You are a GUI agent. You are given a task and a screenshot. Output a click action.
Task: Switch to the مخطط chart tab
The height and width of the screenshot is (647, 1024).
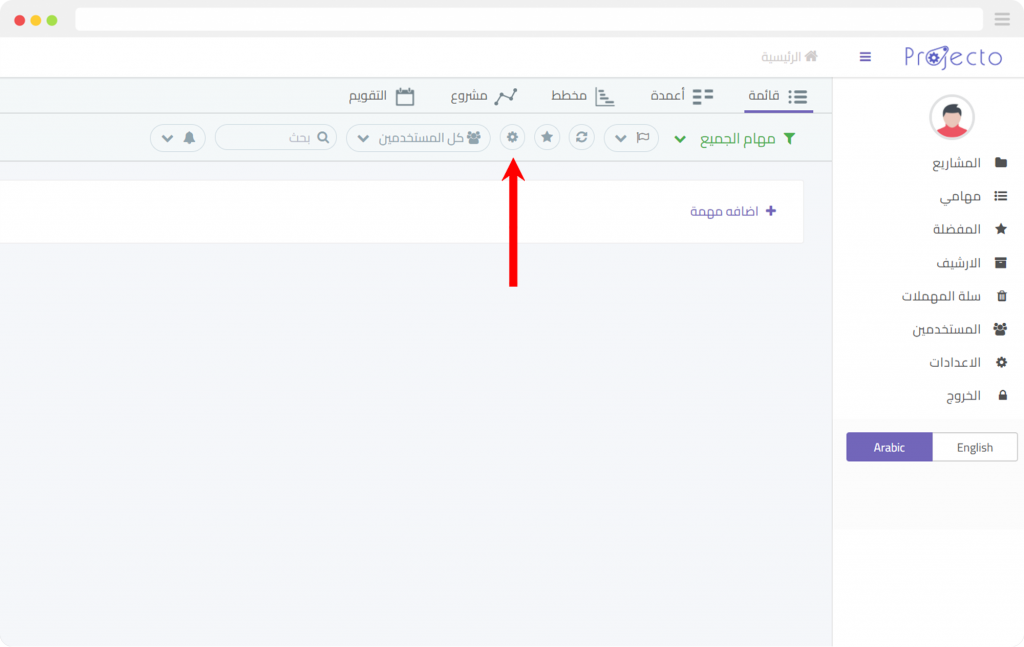[x=583, y=97]
